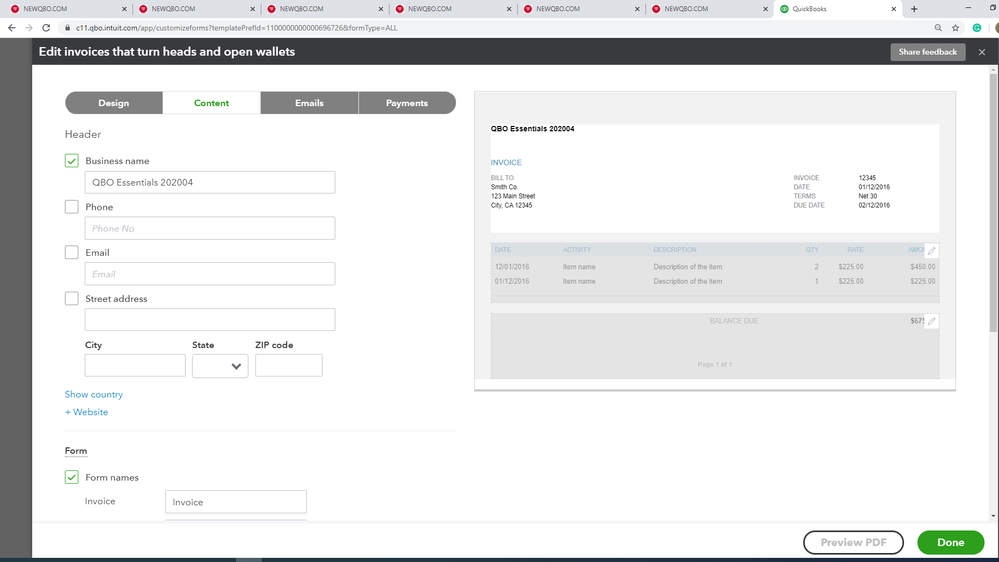
Task: Click Smith Co. in the preview
Action: (x=504, y=187)
